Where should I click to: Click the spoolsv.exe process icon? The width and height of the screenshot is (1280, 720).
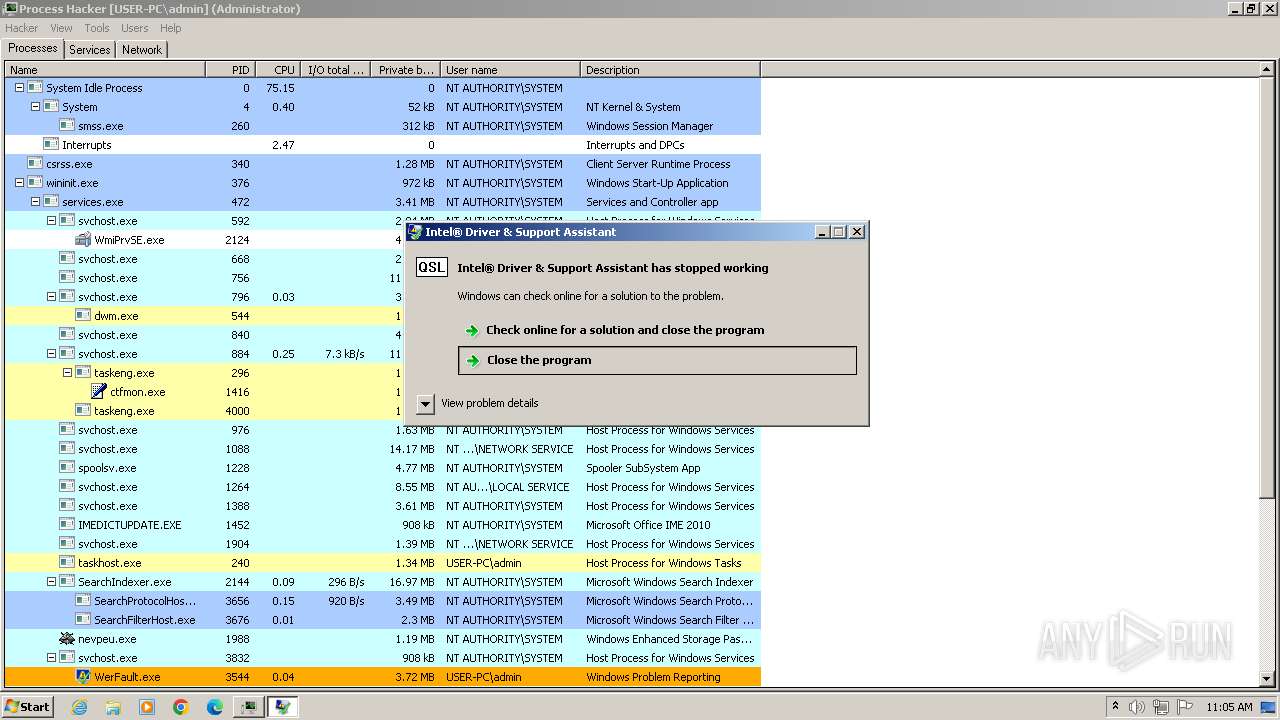coord(67,468)
